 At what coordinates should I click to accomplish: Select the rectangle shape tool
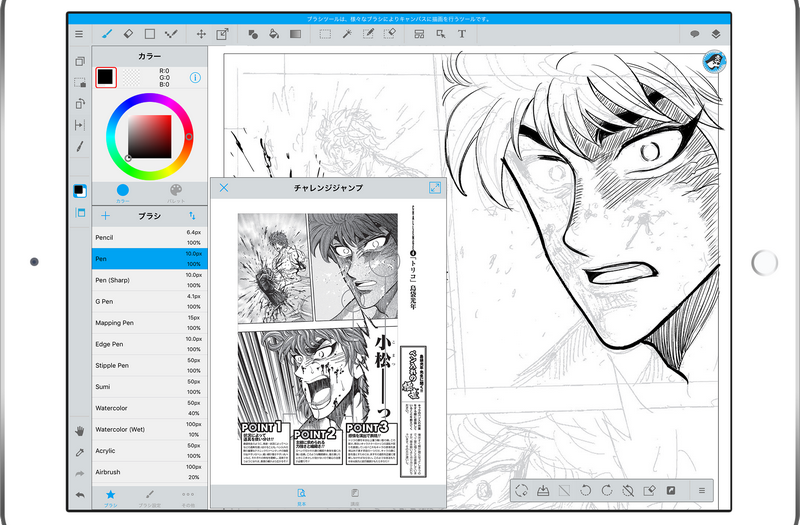(149, 34)
